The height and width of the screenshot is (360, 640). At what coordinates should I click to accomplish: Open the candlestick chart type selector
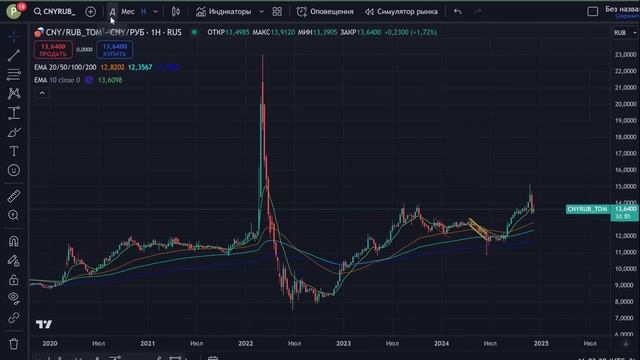pyautogui.click(x=176, y=11)
